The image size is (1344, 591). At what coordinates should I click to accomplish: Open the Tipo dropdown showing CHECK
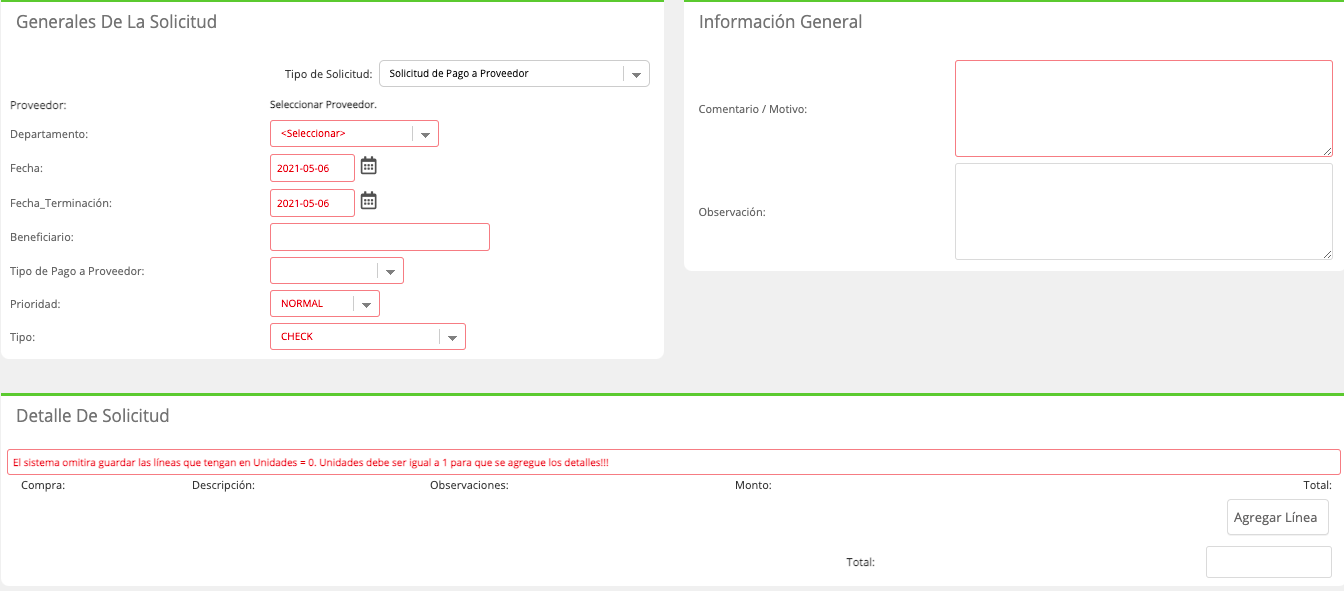tap(368, 337)
